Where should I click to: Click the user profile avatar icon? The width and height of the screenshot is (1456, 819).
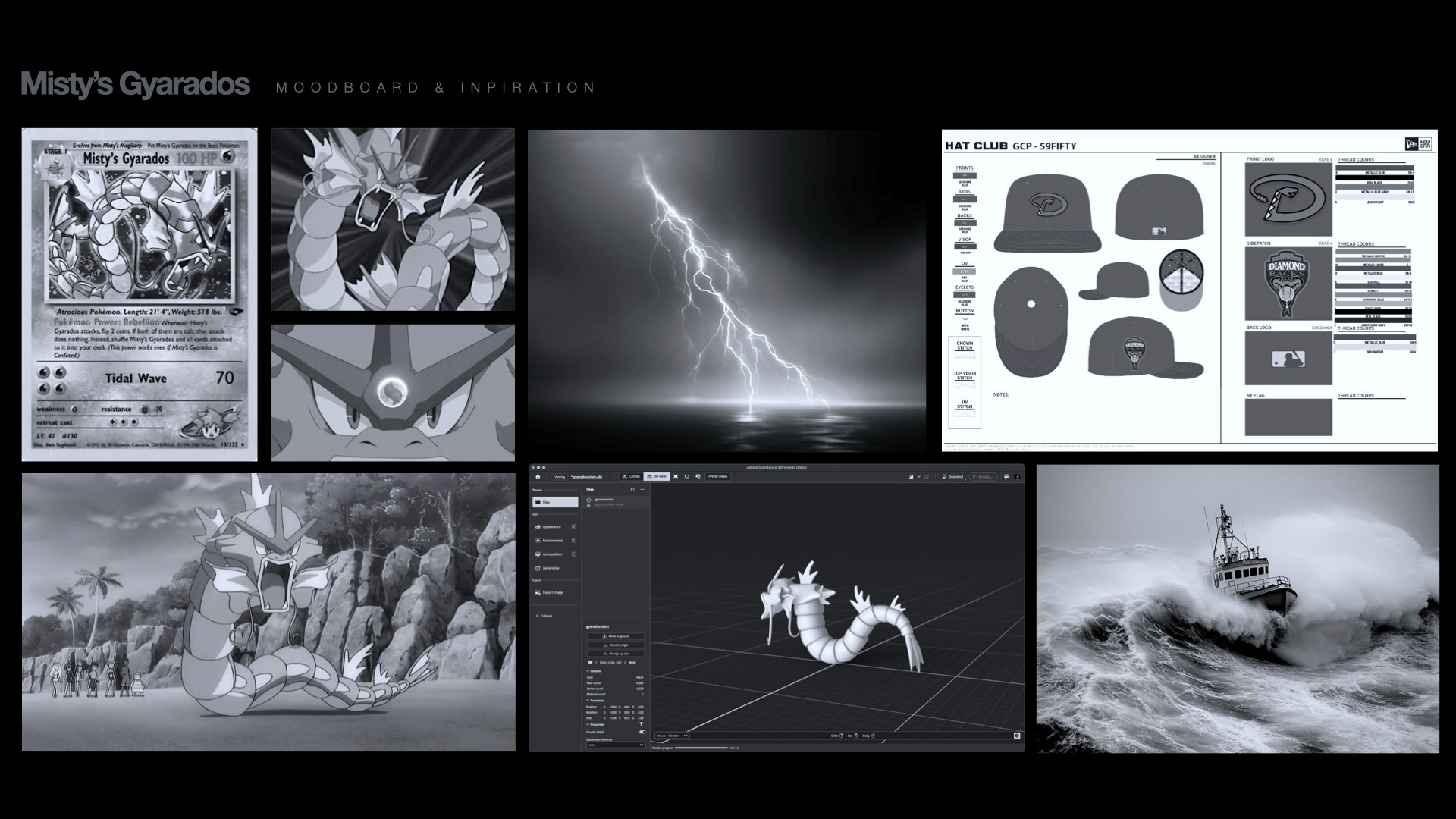pos(1017,476)
